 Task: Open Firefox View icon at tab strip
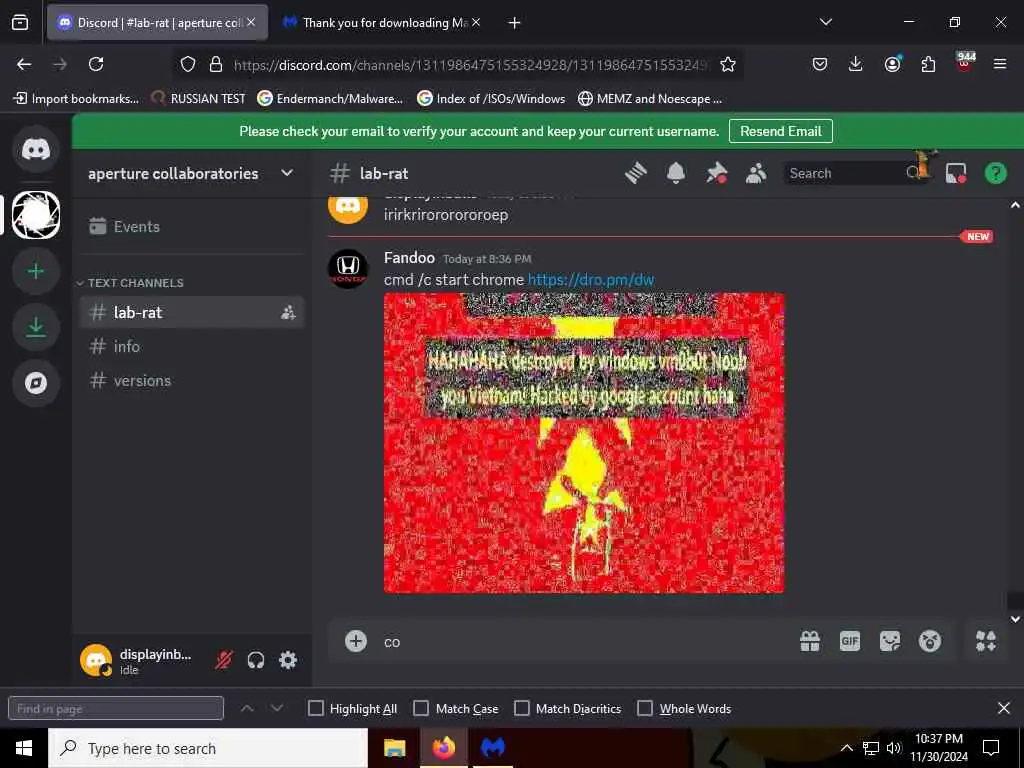(x=20, y=23)
